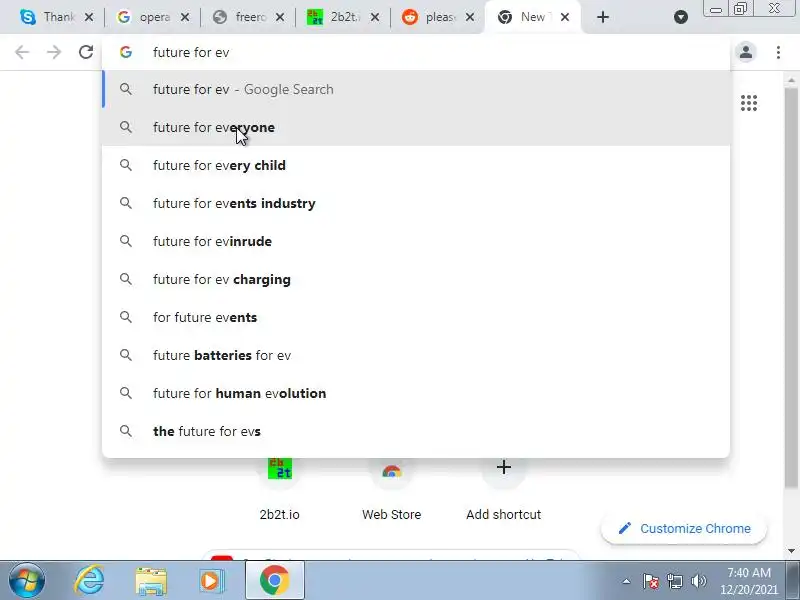Click the address bar text field
The height and width of the screenshot is (600, 800).
coord(416,52)
